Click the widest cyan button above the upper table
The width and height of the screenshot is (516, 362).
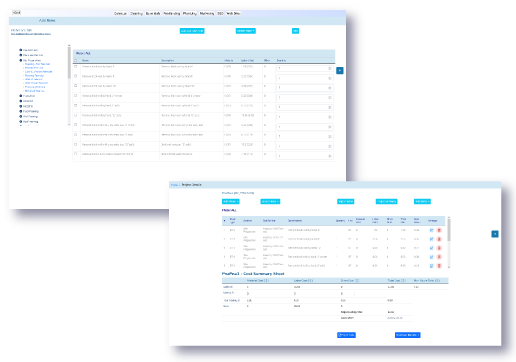coord(192,31)
